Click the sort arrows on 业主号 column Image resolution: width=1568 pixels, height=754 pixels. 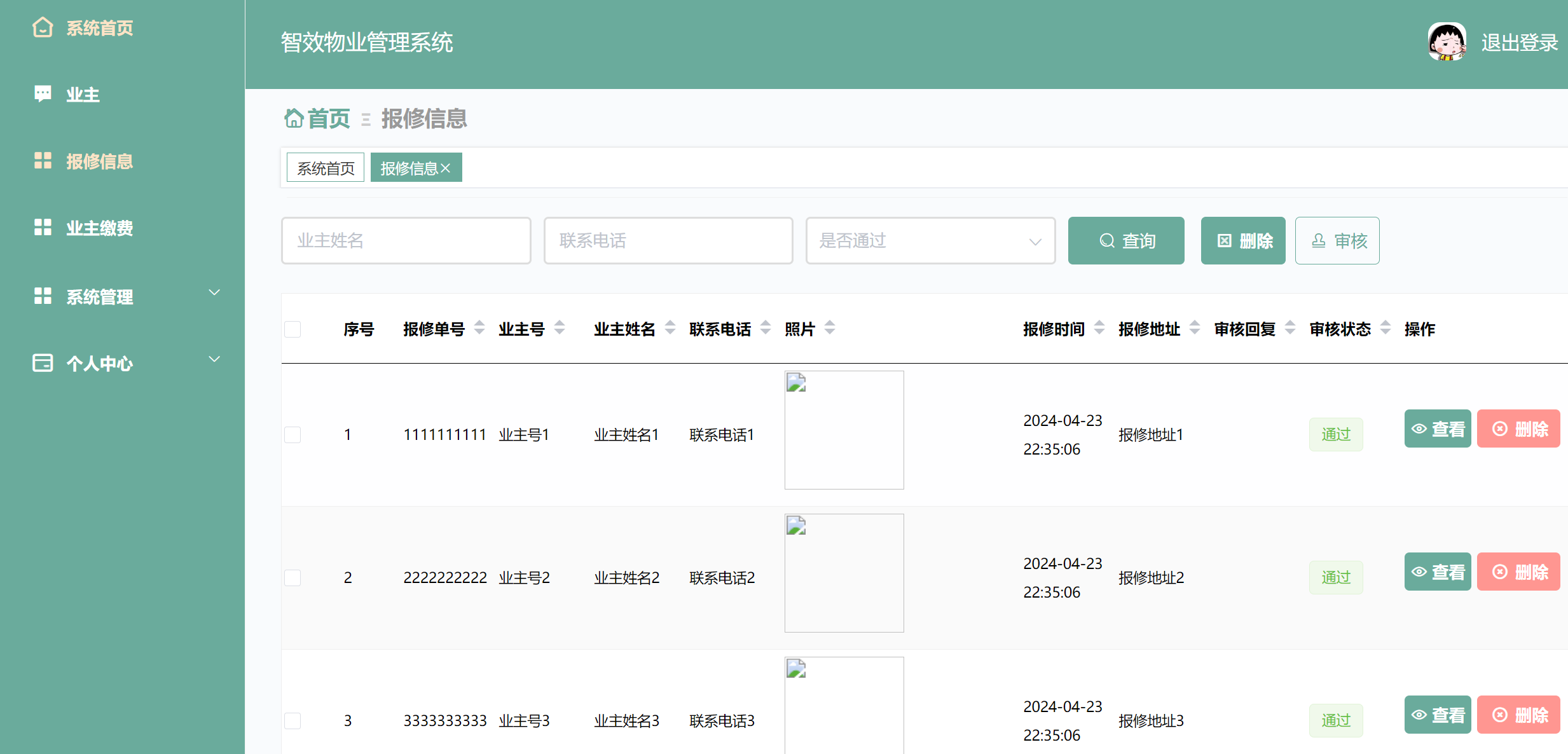[x=560, y=328]
